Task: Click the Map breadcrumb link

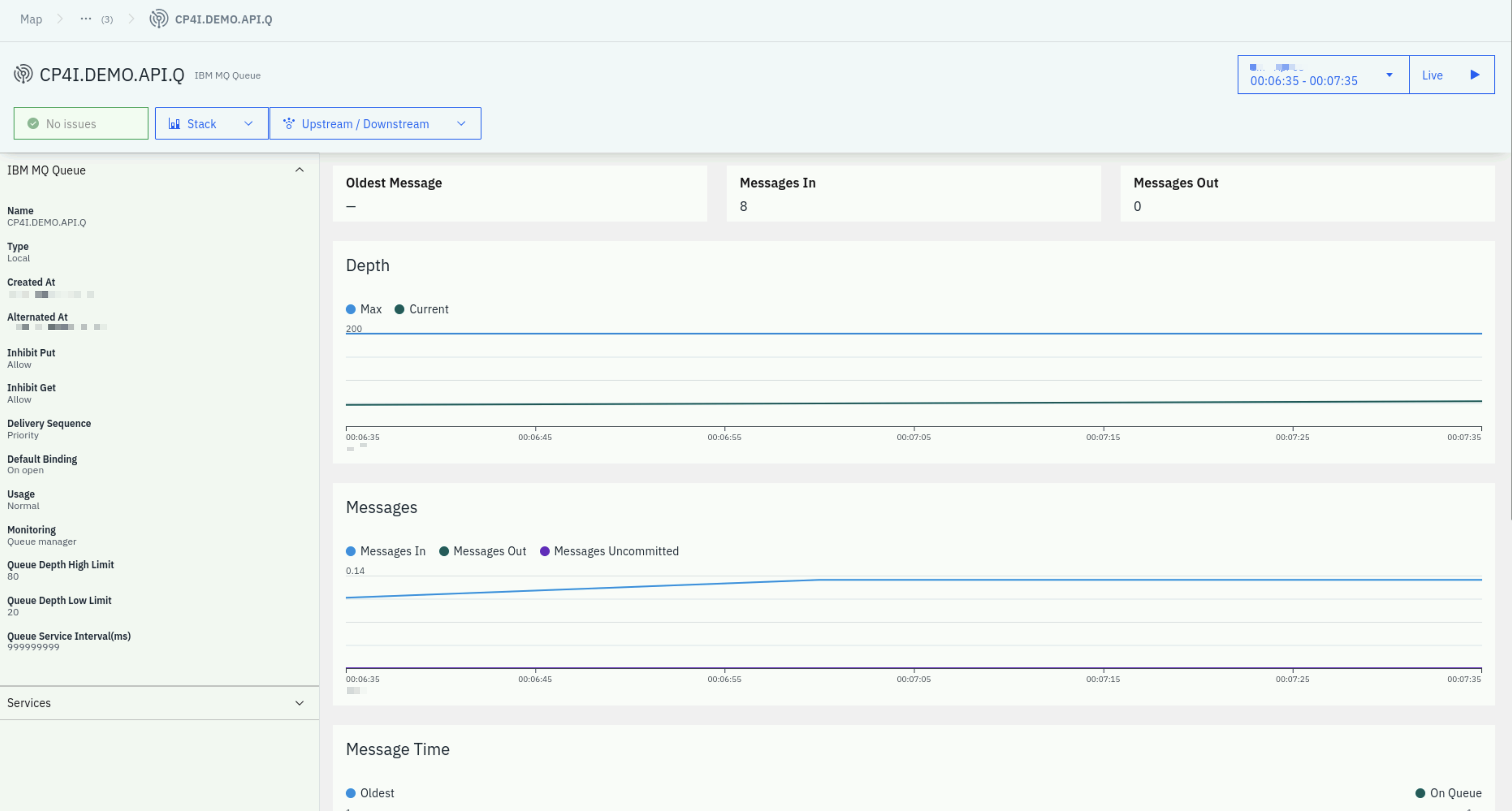Action: tap(31, 19)
